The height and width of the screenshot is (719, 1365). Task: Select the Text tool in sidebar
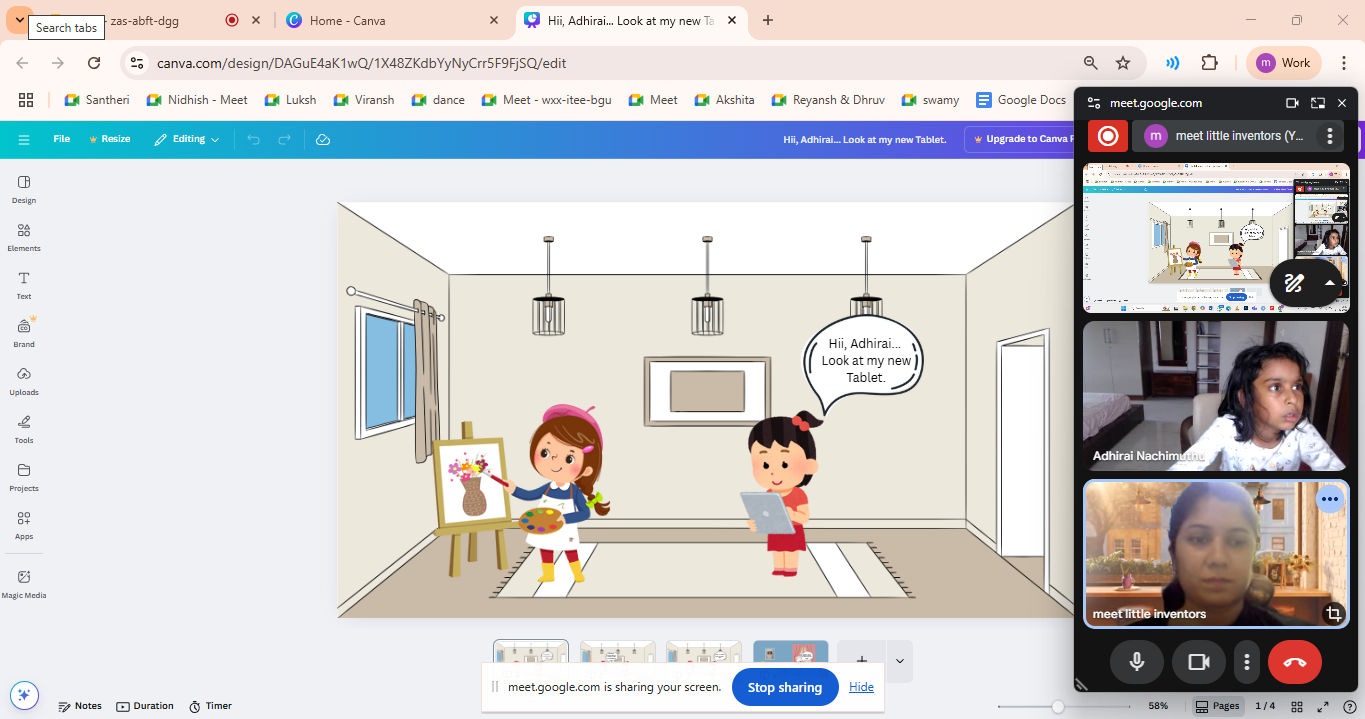tap(24, 284)
